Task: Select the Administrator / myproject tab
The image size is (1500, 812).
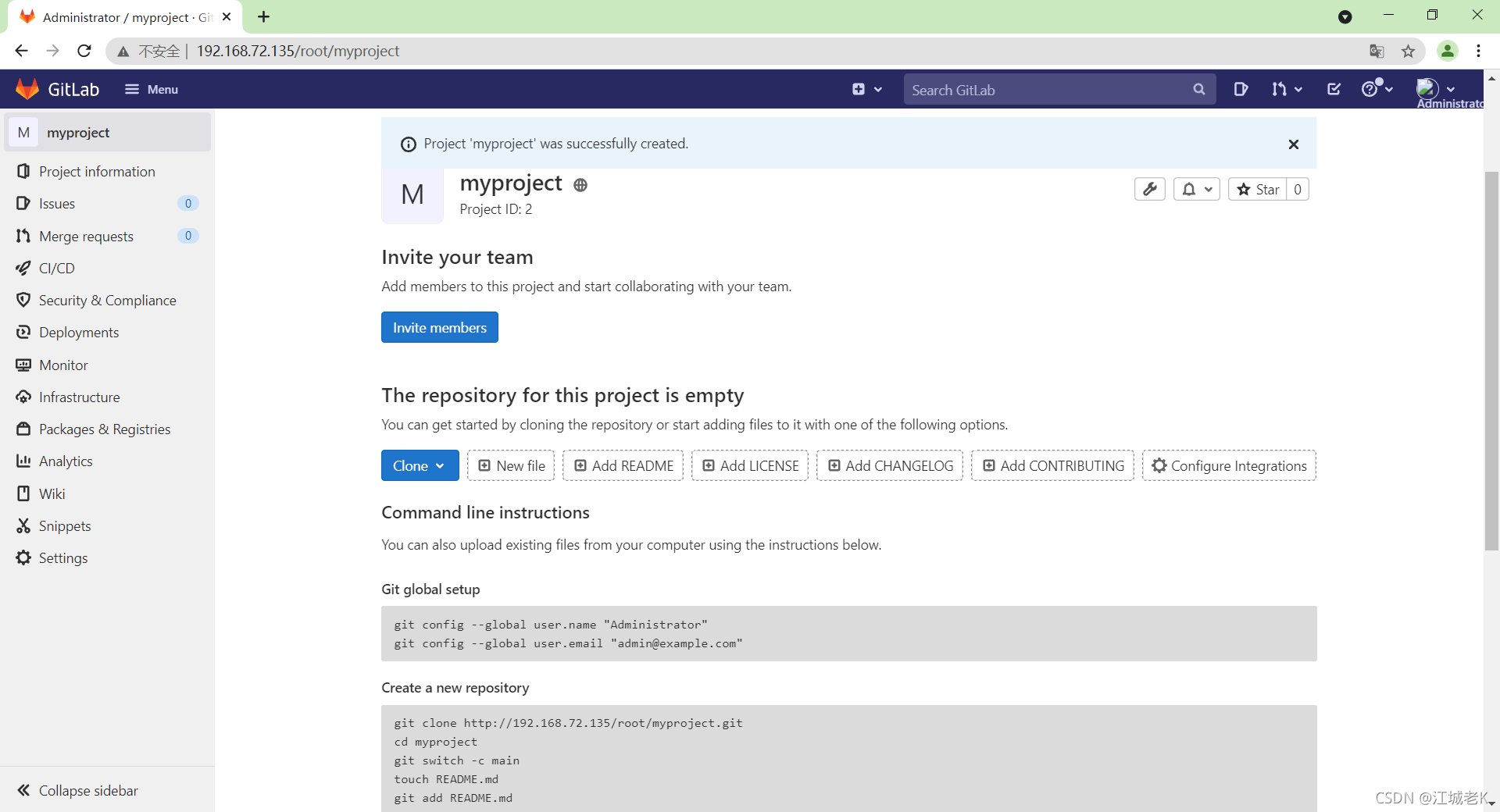Action: (125, 17)
